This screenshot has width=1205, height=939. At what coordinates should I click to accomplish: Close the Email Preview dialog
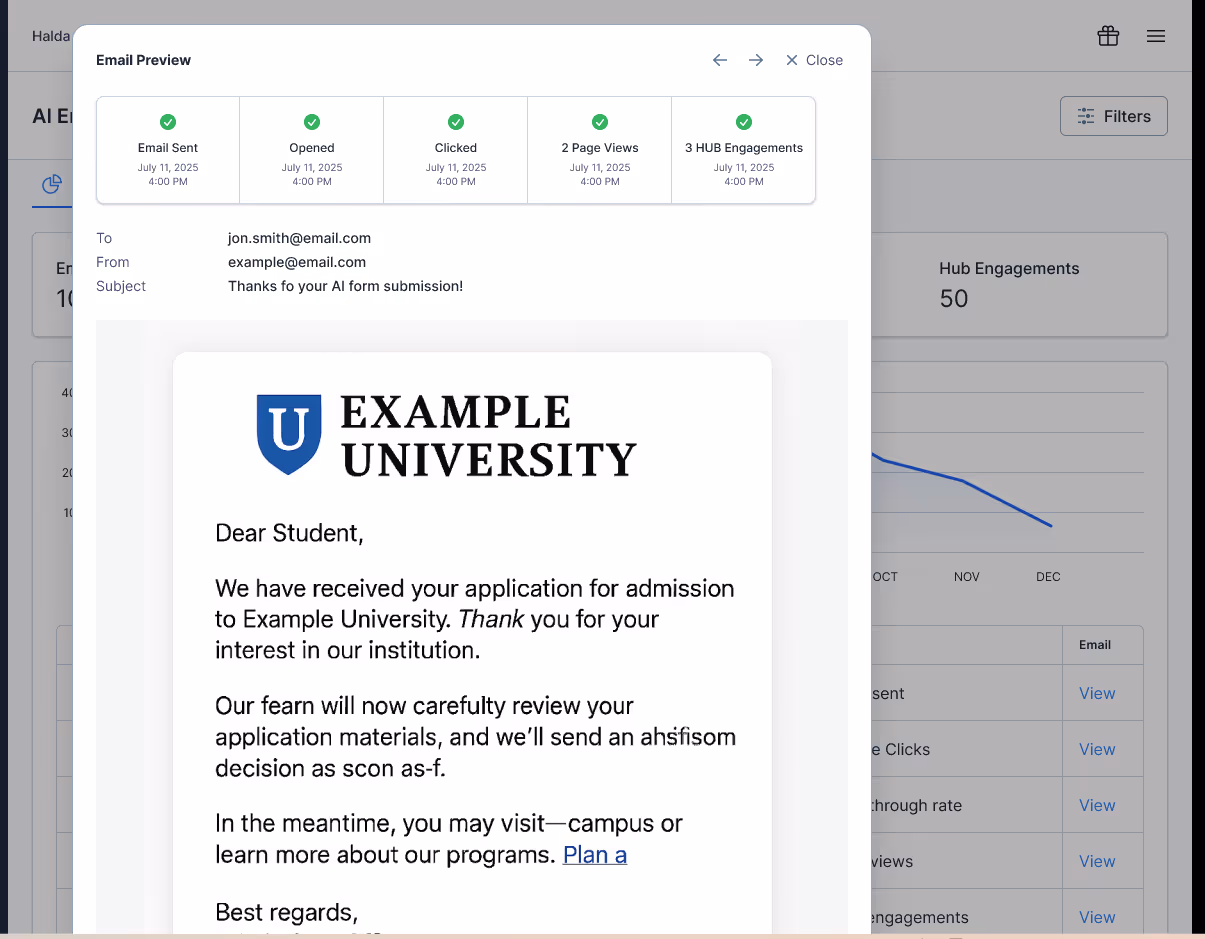(x=814, y=60)
